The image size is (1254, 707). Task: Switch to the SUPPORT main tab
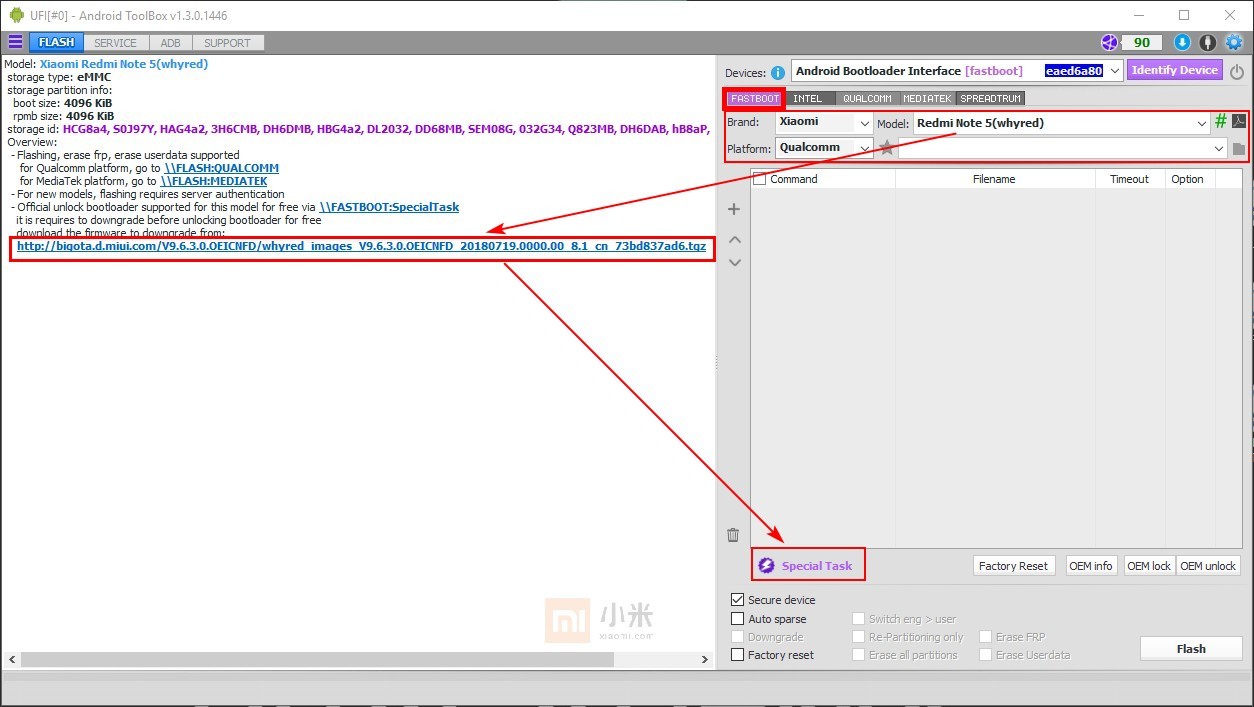click(x=228, y=43)
